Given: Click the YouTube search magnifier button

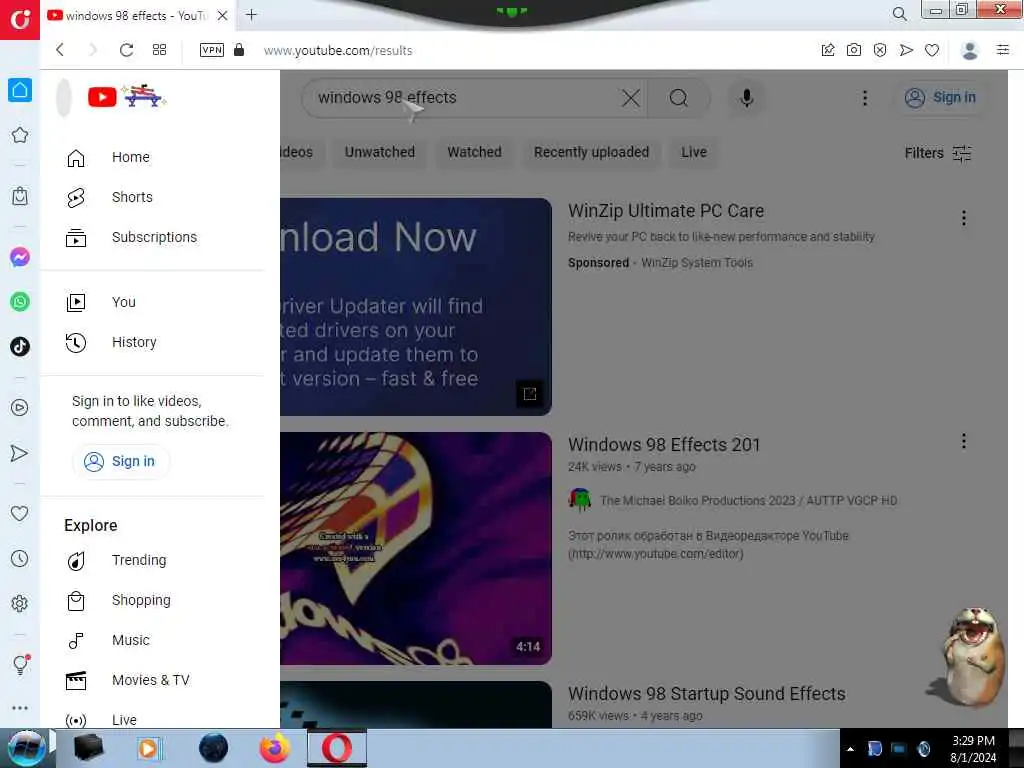Looking at the screenshot, I should click(679, 98).
